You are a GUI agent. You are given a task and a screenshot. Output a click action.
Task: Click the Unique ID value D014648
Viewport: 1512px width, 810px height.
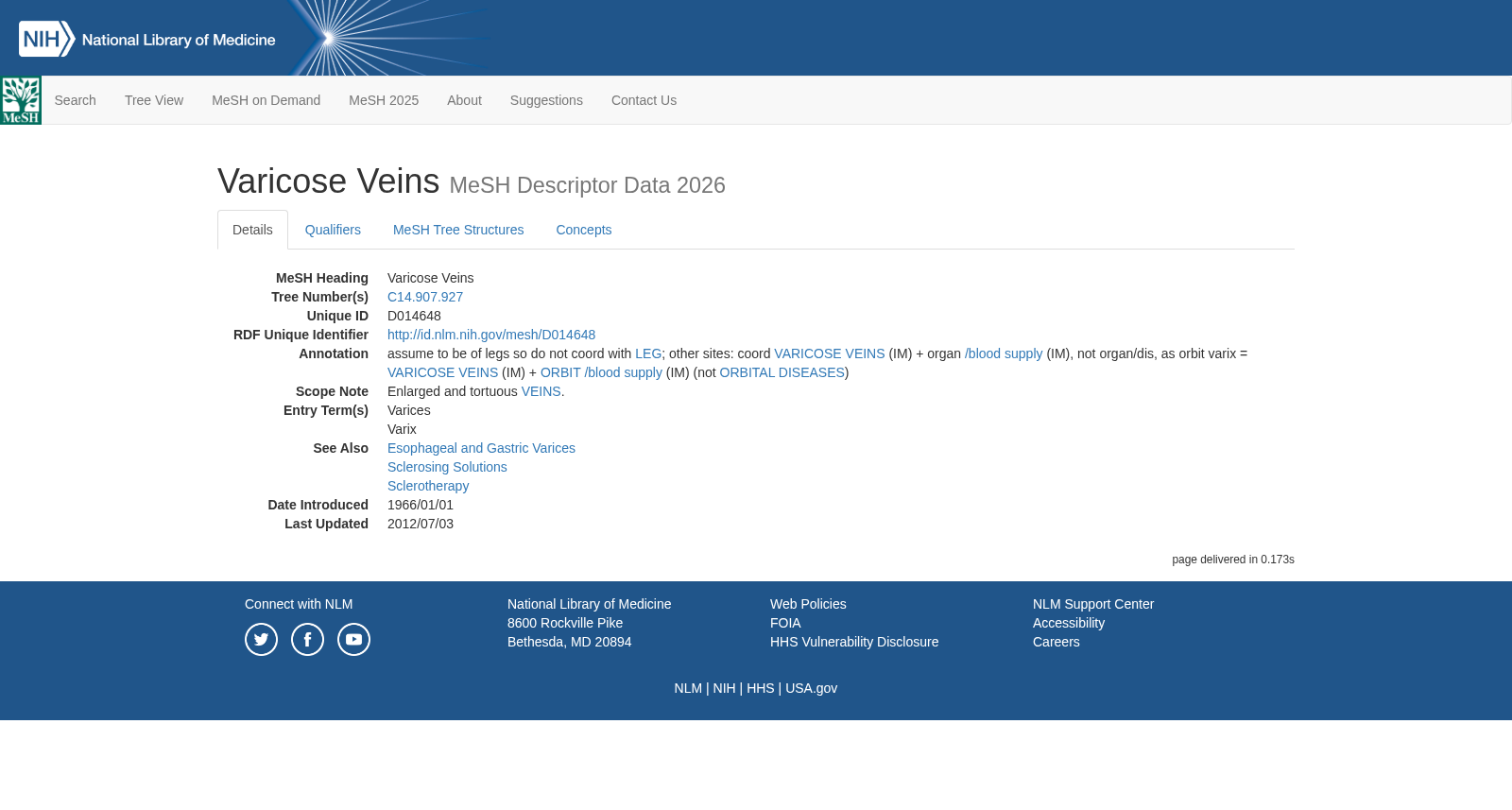pos(414,316)
